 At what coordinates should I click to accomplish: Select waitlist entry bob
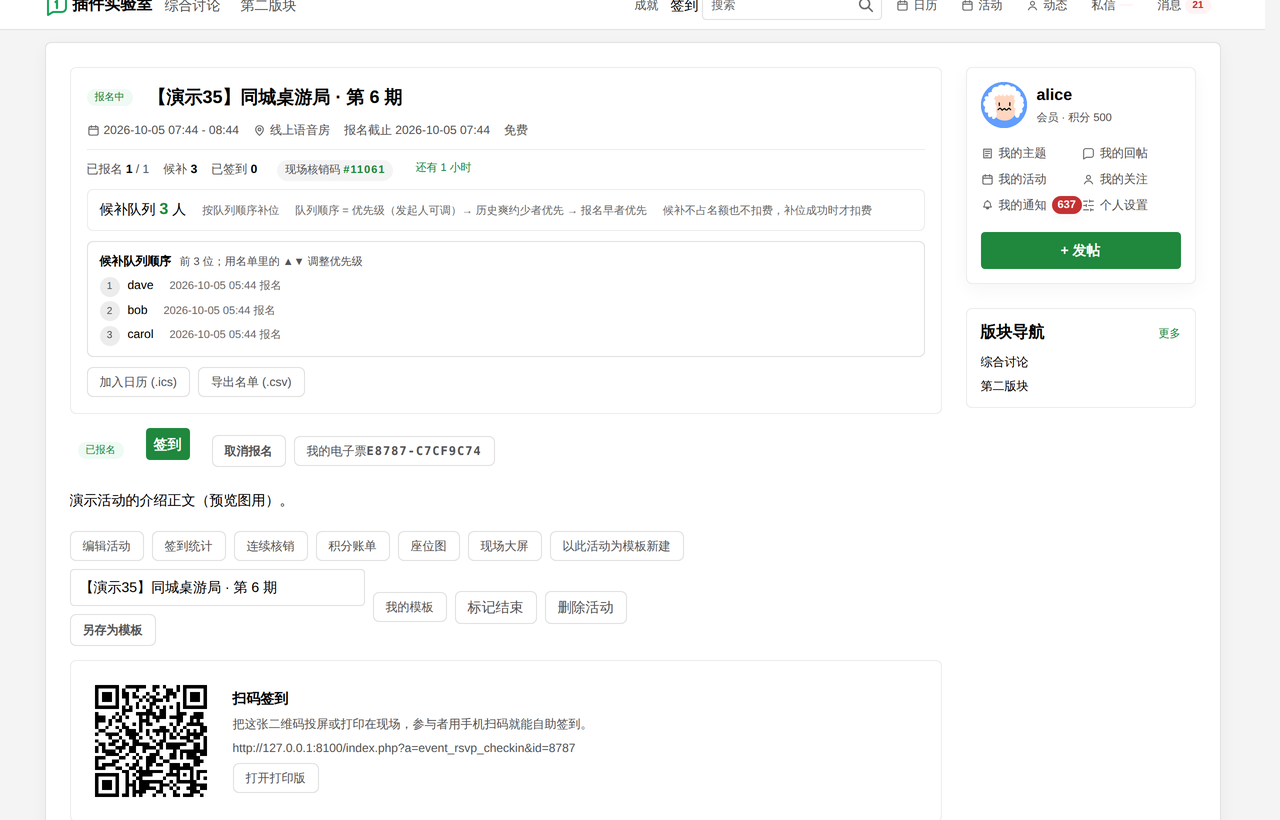137,310
